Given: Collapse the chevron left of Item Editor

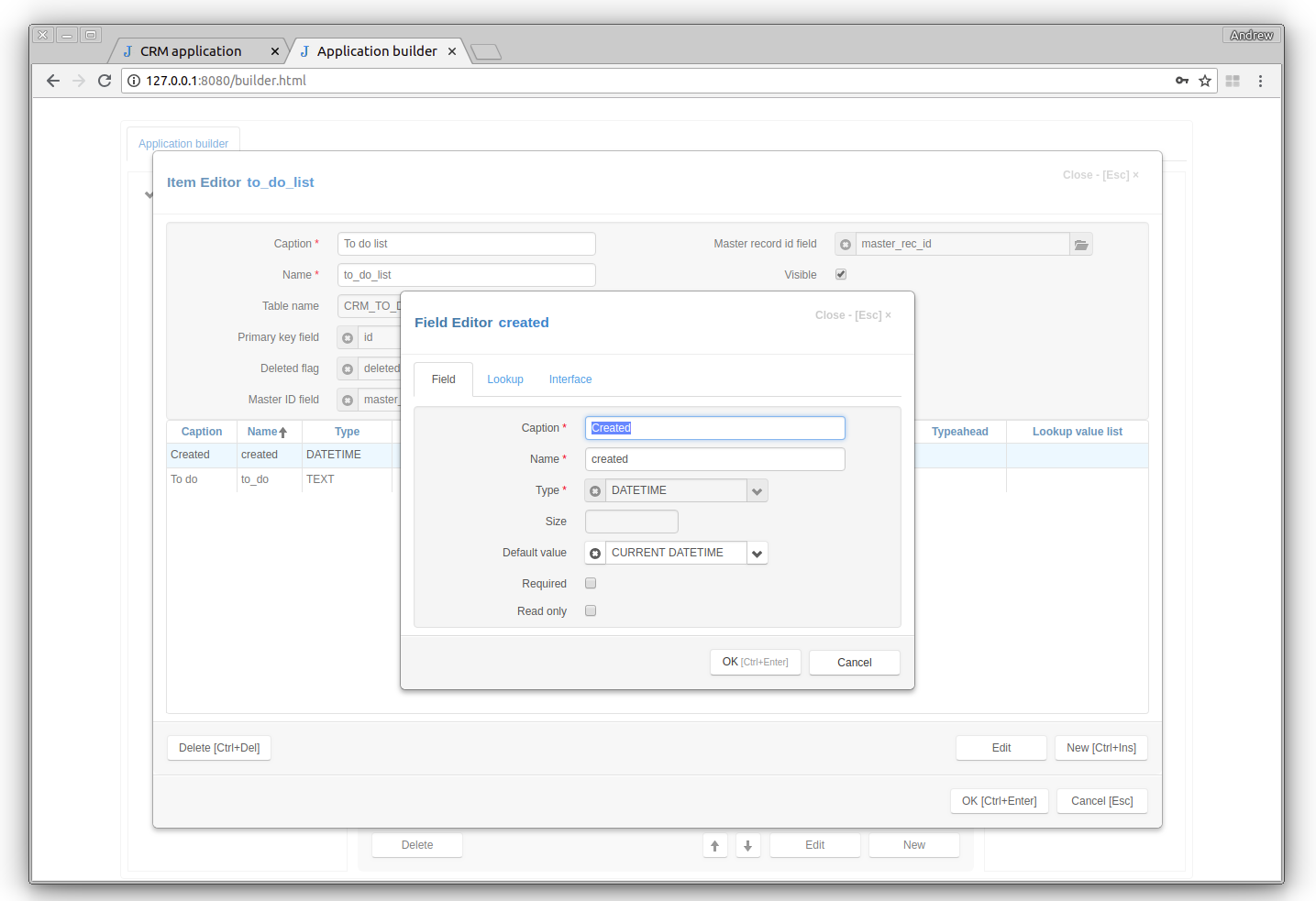Looking at the screenshot, I should (x=149, y=194).
